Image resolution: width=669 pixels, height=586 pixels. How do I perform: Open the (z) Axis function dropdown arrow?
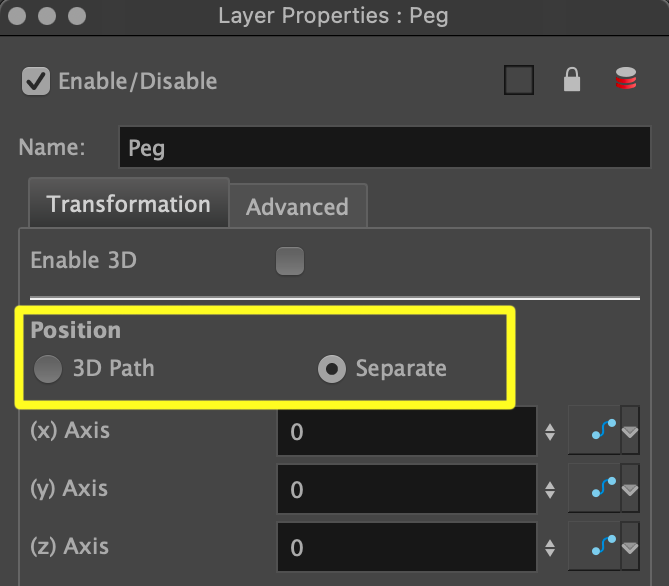point(630,547)
